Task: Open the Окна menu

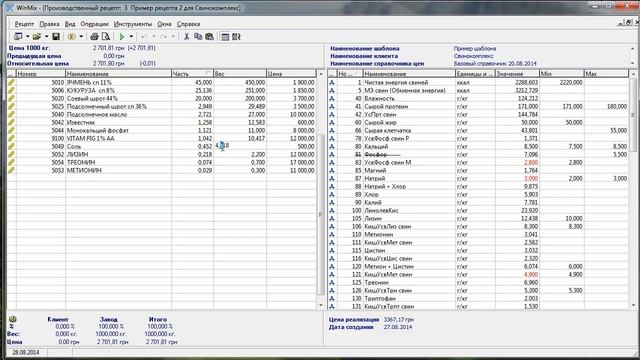Action: tap(164, 24)
